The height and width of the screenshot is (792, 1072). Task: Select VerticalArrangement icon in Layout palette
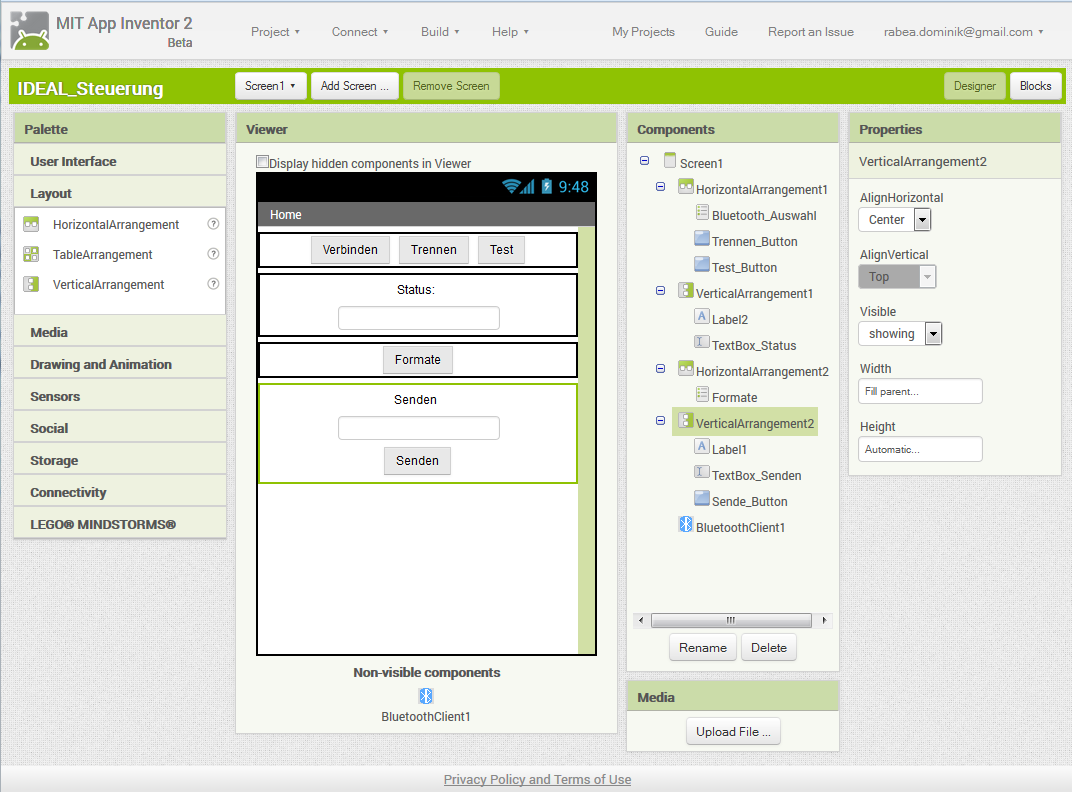(31, 284)
